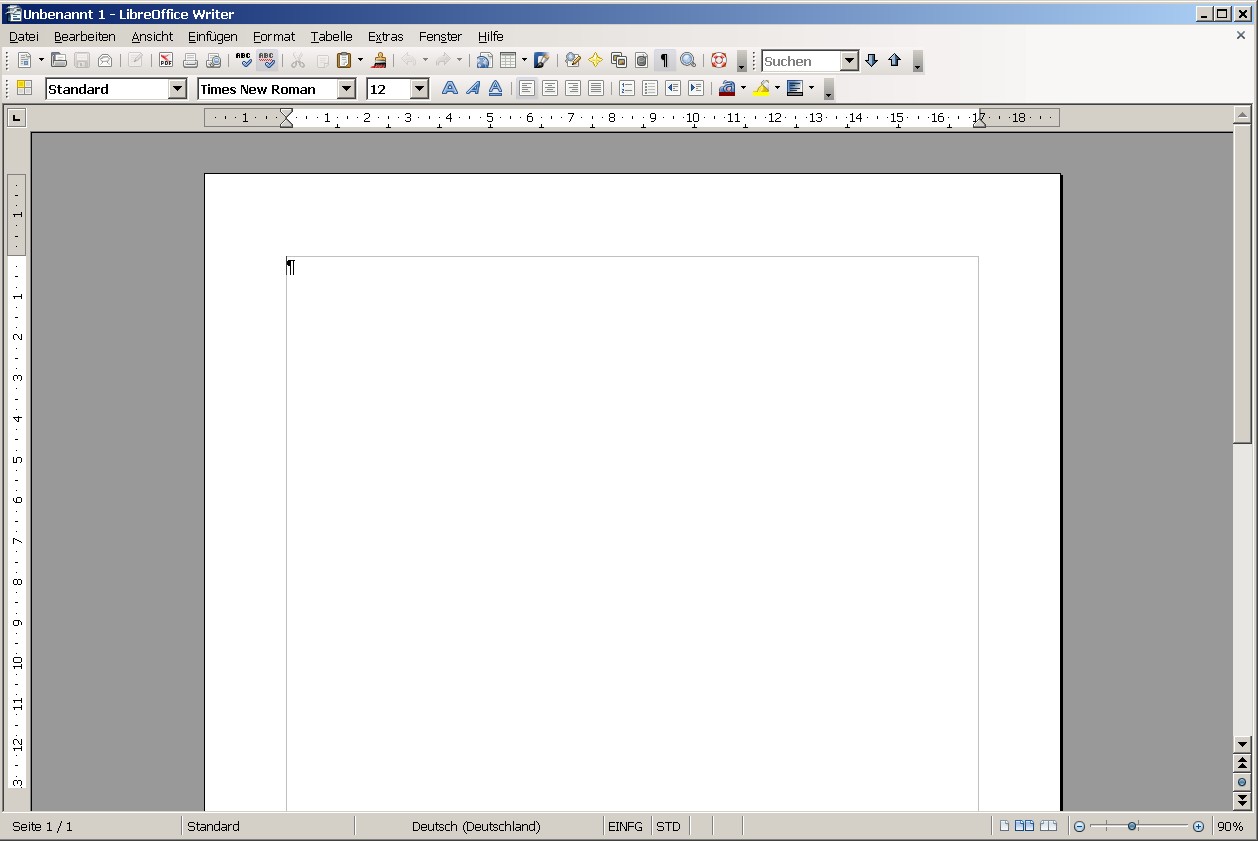The image size is (1258, 841).
Task: Search downward with the Suchen arrow
Action: pyautogui.click(x=869, y=60)
